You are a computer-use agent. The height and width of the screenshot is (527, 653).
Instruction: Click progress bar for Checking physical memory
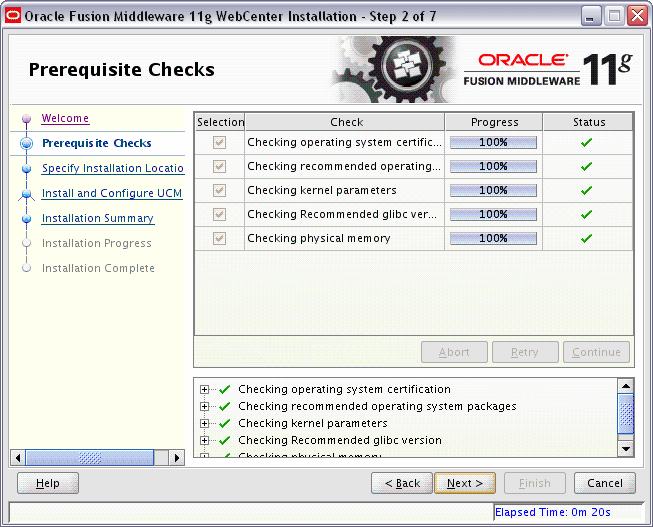[493, 238]
